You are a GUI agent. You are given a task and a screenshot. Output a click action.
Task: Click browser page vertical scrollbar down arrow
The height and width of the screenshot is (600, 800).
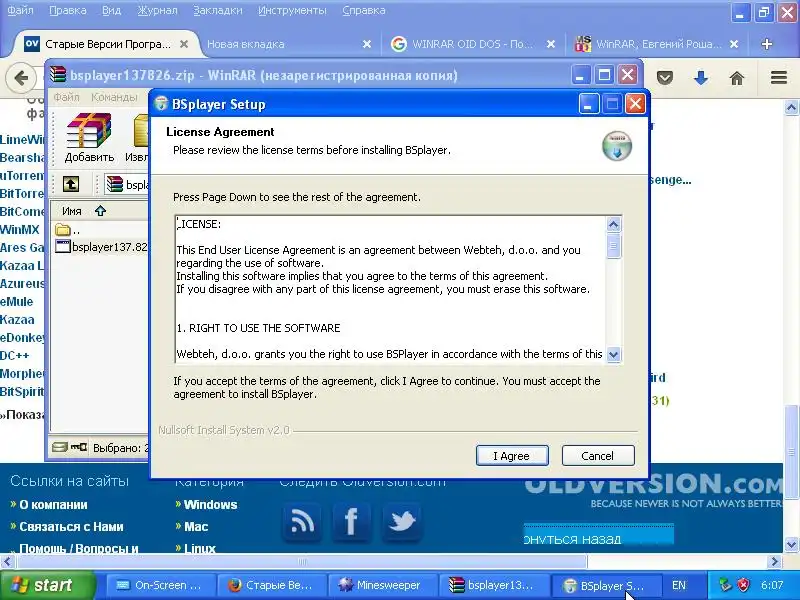(x=791, y=544)
